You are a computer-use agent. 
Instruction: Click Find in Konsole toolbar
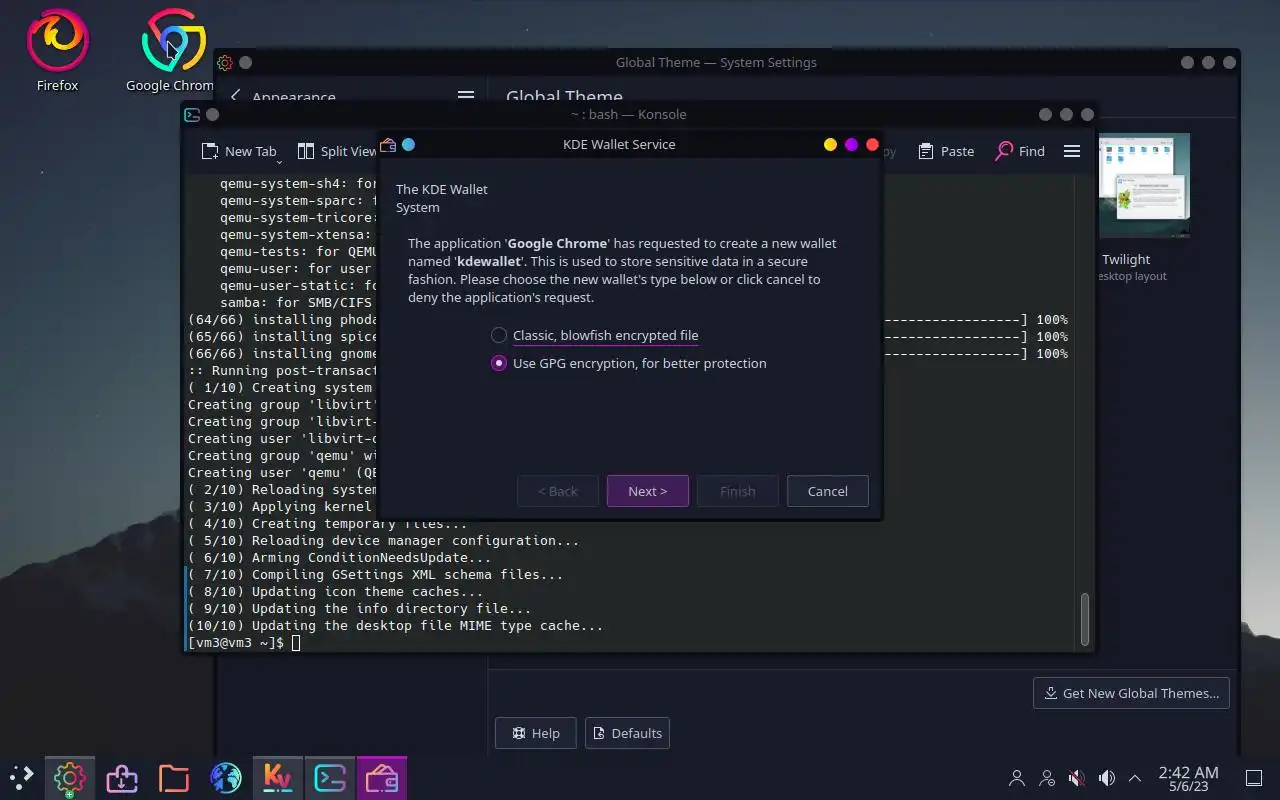coord(1020,151)
